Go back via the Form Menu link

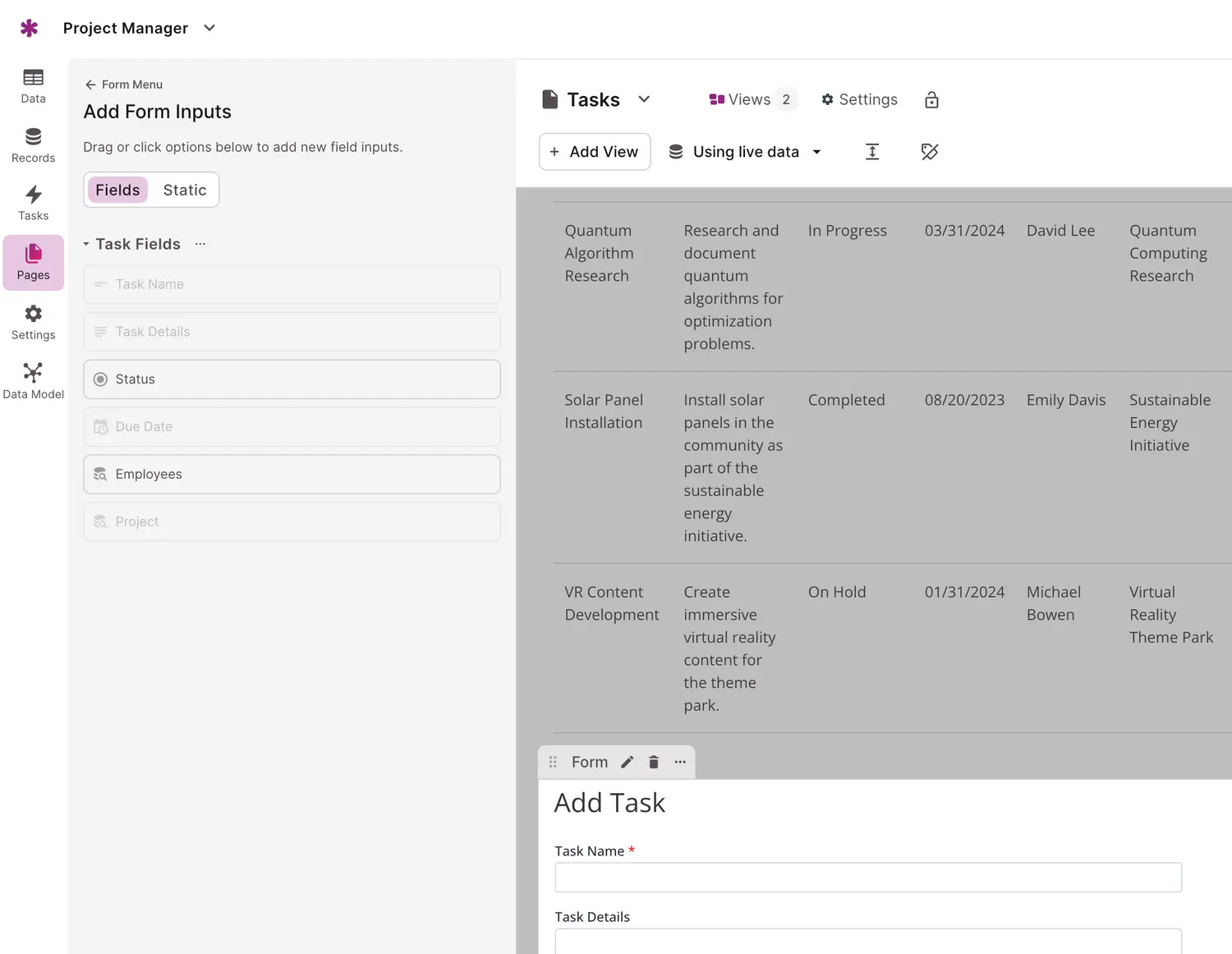pyautogui.click(x=123, y=85)
